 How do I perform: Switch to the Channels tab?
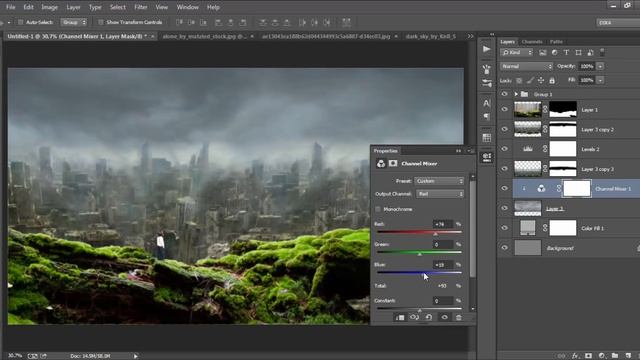(532, 42)
